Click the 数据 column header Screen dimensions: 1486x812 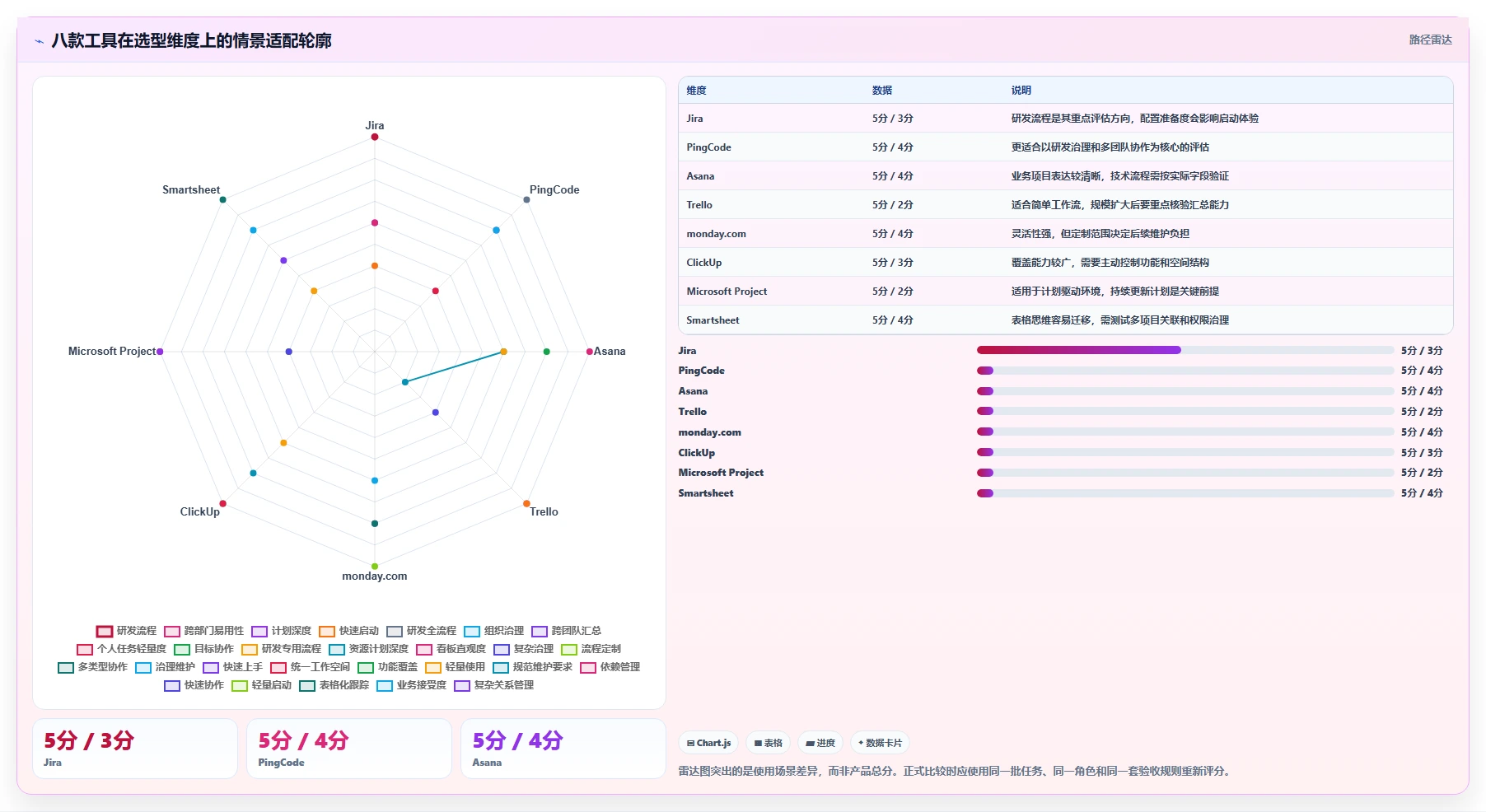coord(882,91)
